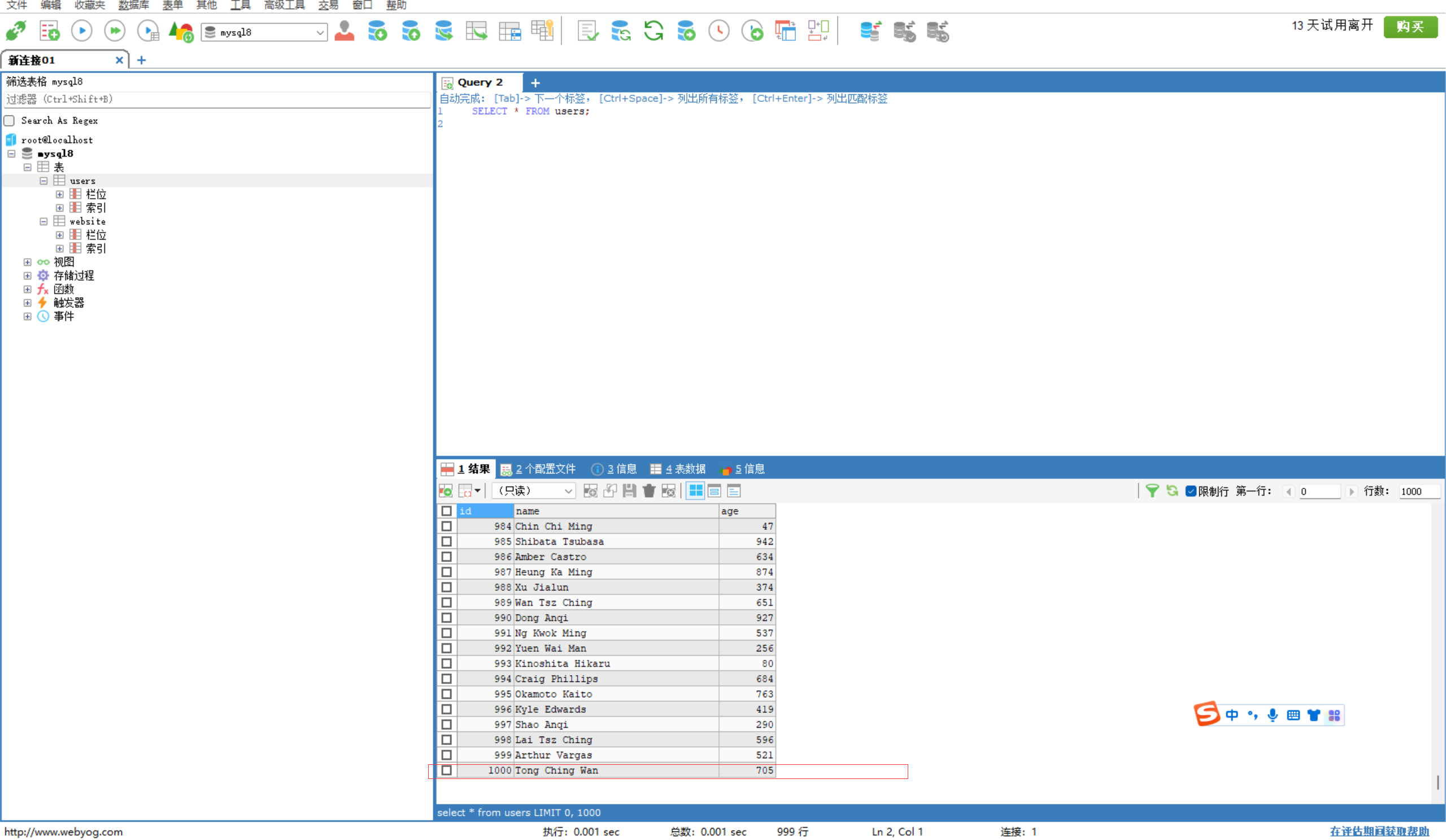Open the mysql8 database dropdown
This screenshot has height=840, width=1446.
pos(320,32)
